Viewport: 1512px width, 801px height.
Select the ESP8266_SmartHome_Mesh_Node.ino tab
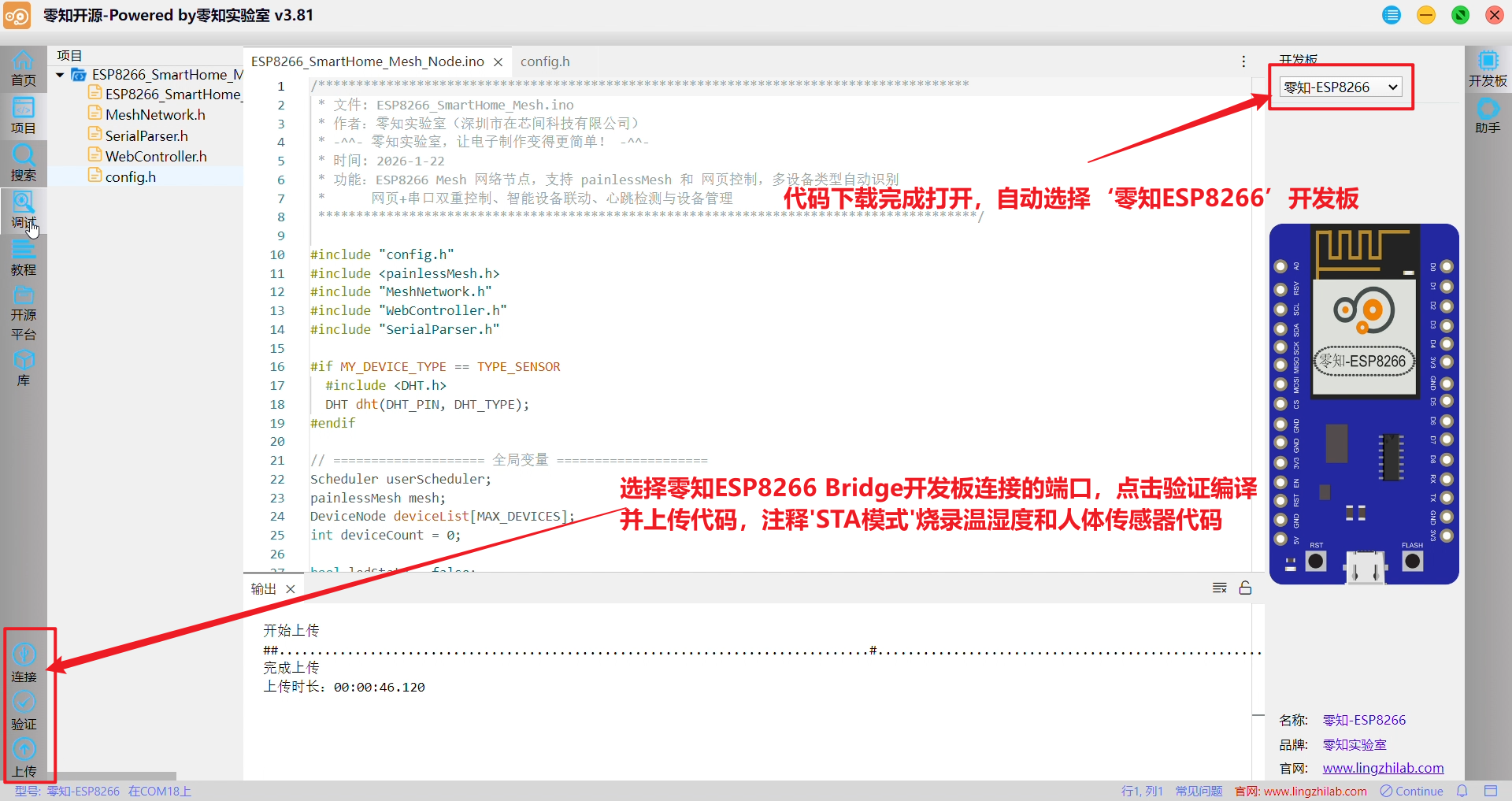tap(368, 61)
